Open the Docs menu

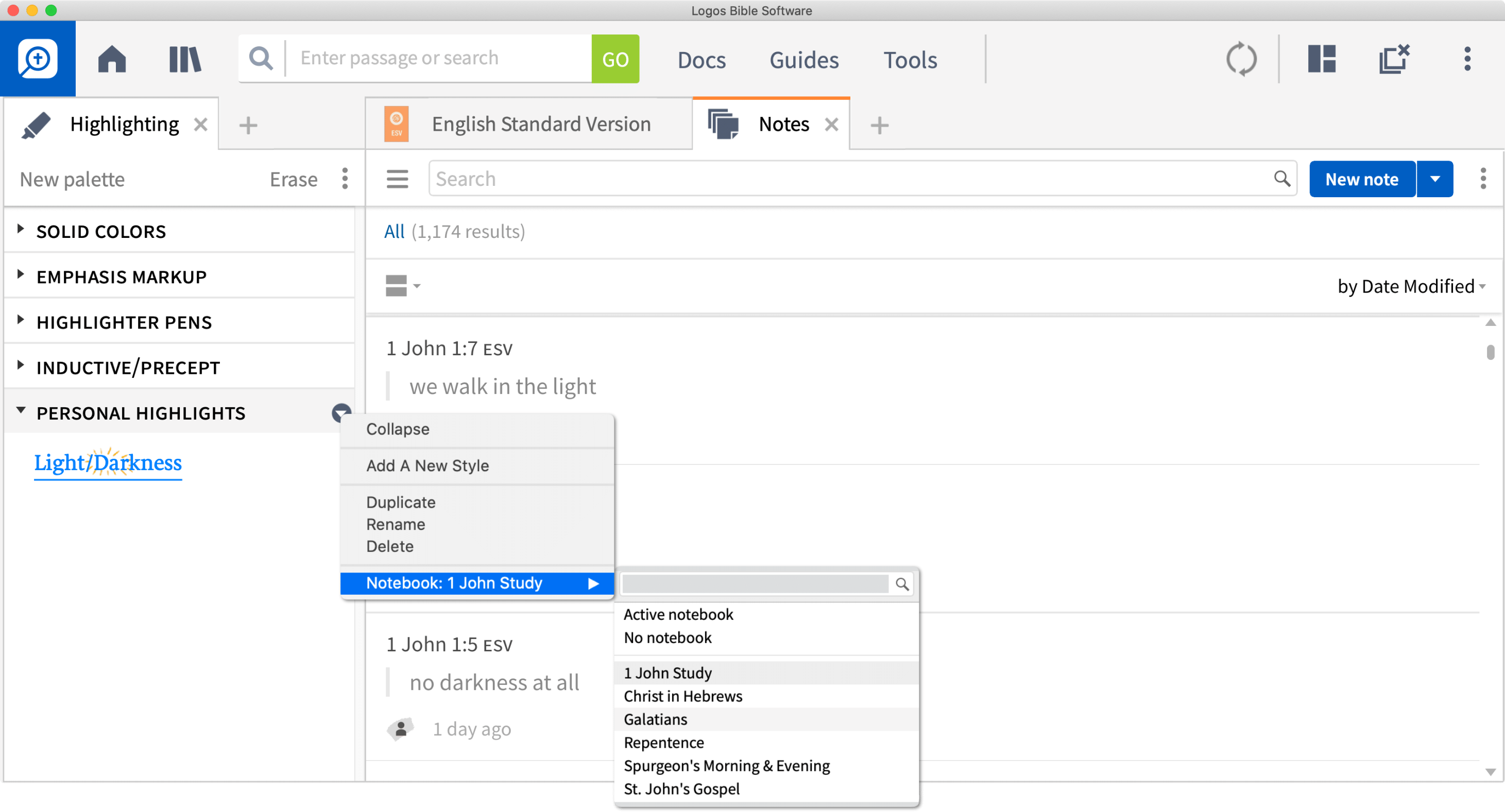(x=702, y=60)
